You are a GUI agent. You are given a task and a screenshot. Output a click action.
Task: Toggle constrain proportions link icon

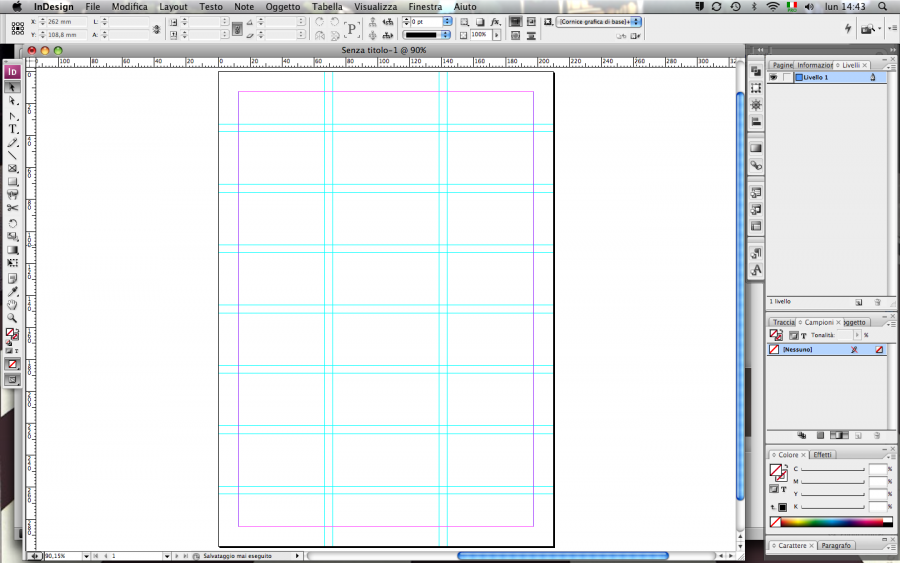[x=156, y=28]
